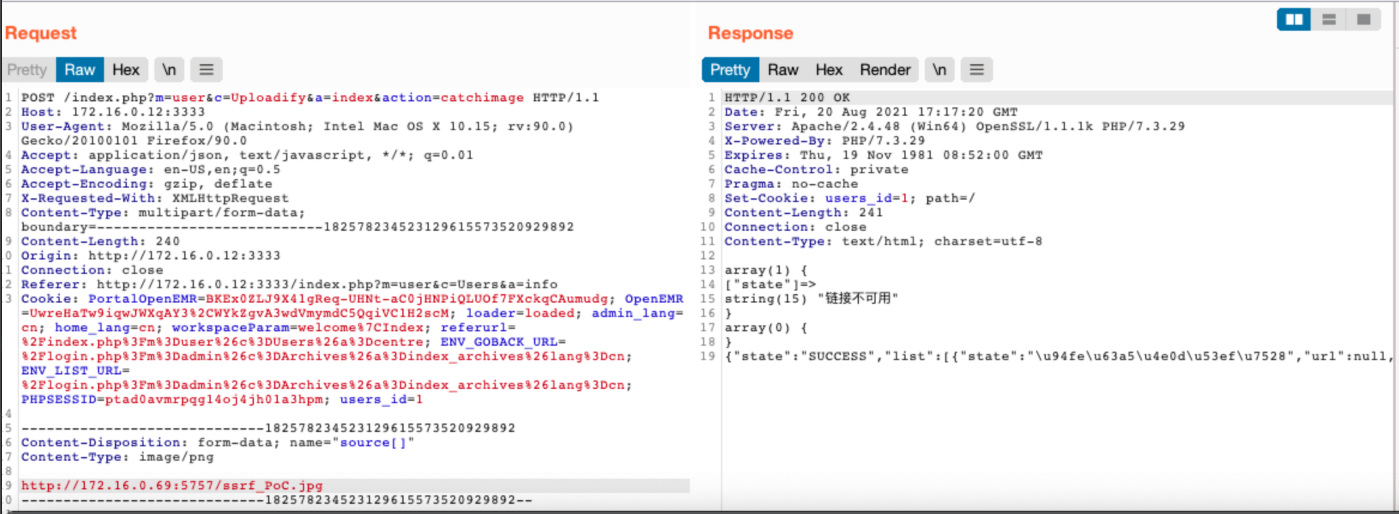1399x514 pixels.
Task: Switch to combined tabbed layout icon
Action: coord(1362,19)
